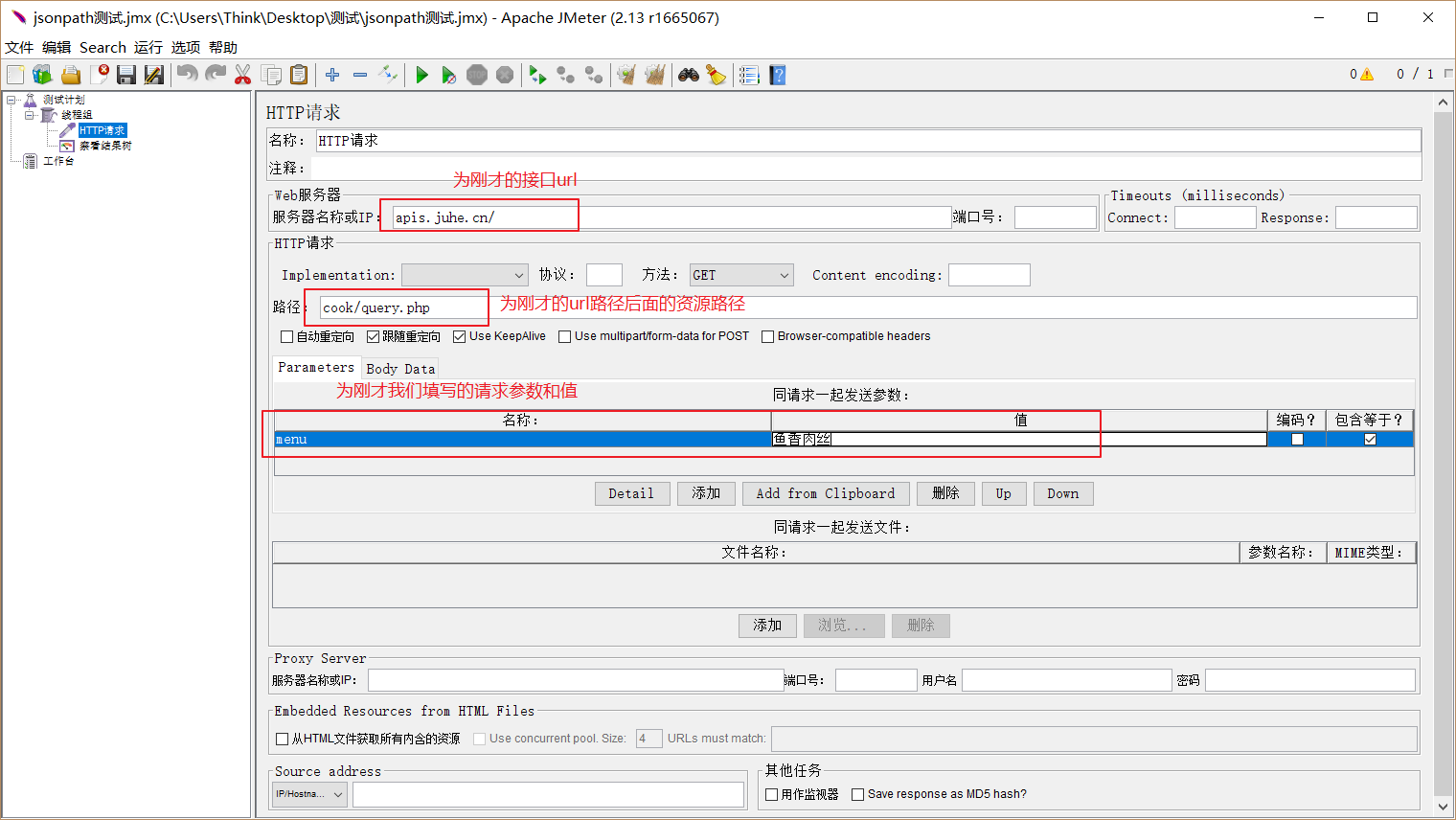Click the New test plan icon
Viewport: 1456px width, 820px height.
pos(15,75)
